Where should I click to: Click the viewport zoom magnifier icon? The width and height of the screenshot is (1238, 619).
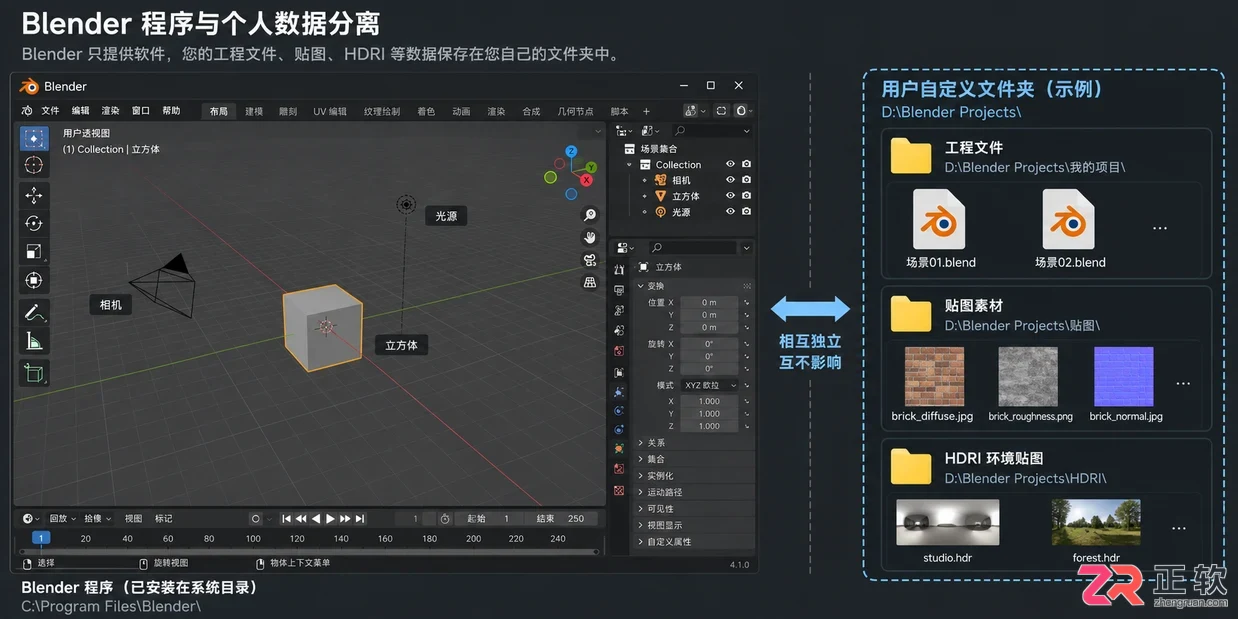click(x=590, y=215)
